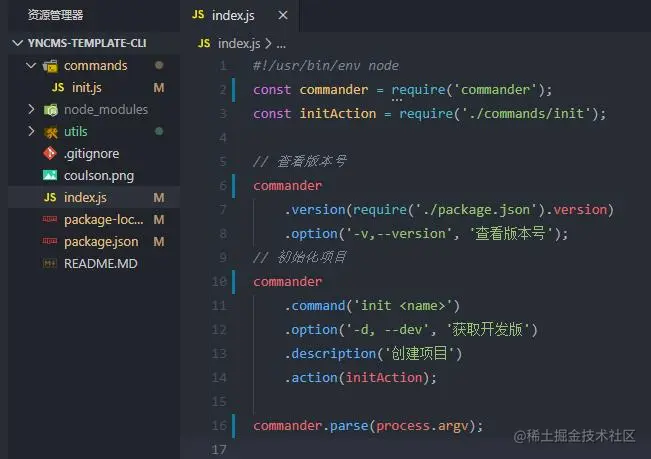Click the JS icon on the index.js tab
The height and width of the screenshot is (459, 651).
point(198,15)
